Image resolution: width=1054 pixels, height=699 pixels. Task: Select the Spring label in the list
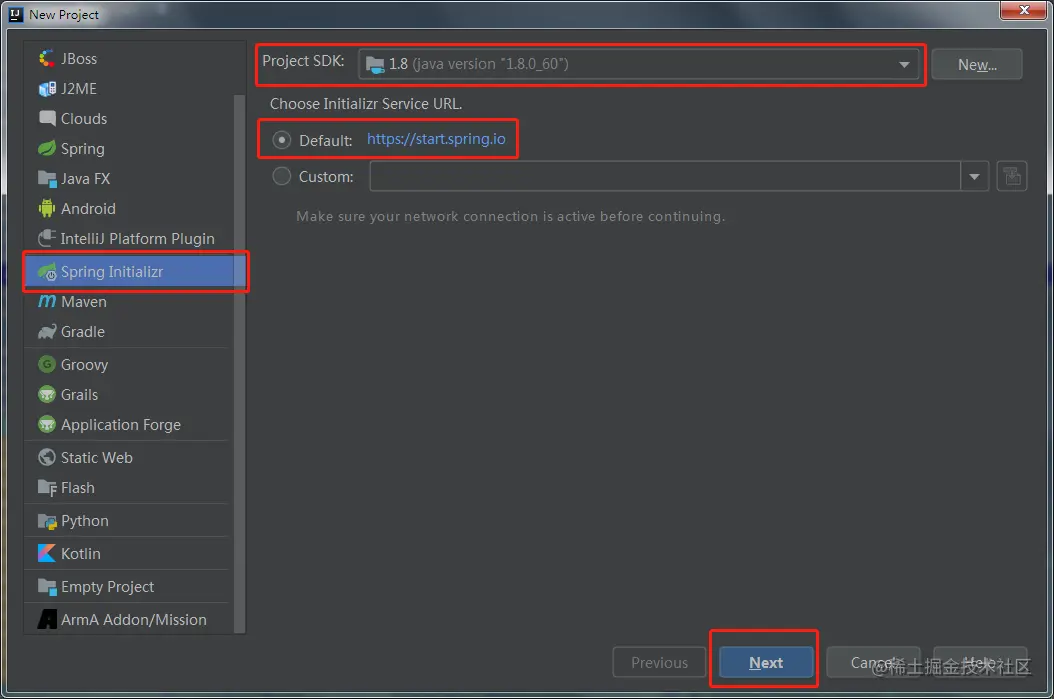(83, 149)
